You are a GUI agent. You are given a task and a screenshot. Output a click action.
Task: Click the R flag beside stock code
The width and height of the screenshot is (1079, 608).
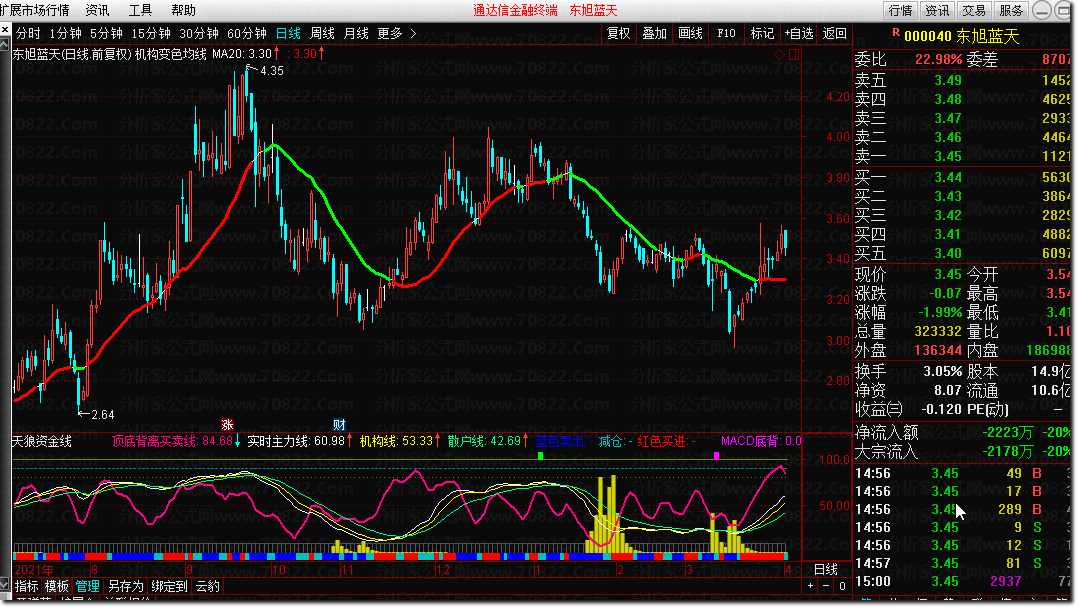896,32
